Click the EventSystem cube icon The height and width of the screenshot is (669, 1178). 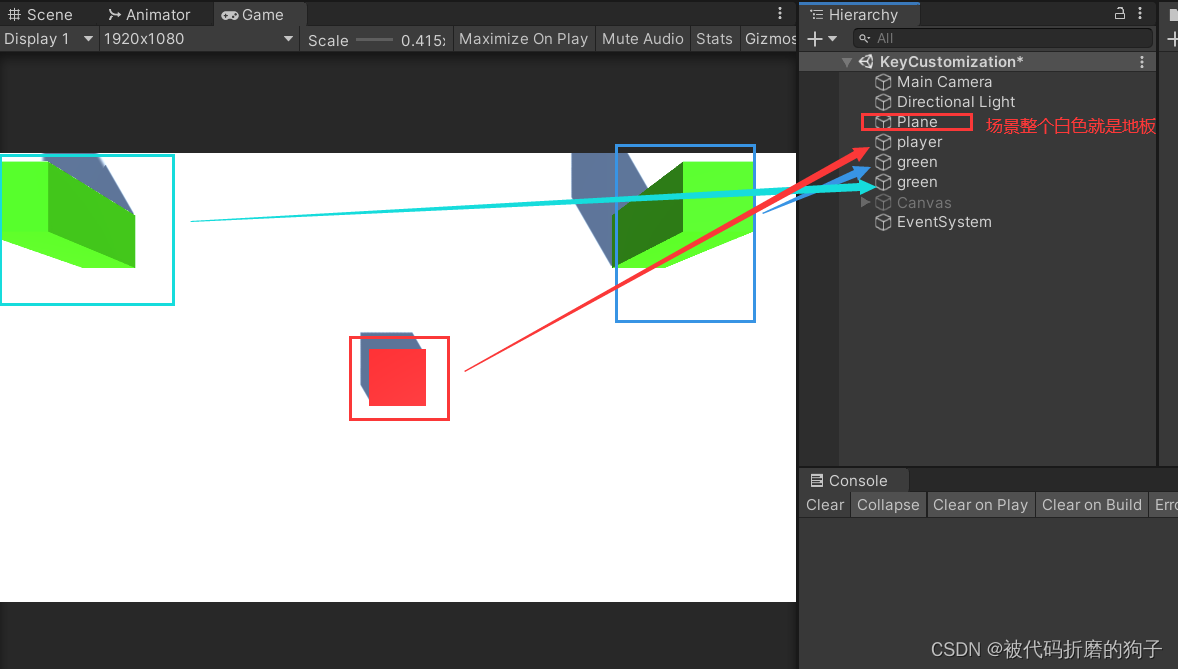coord(884,222)
